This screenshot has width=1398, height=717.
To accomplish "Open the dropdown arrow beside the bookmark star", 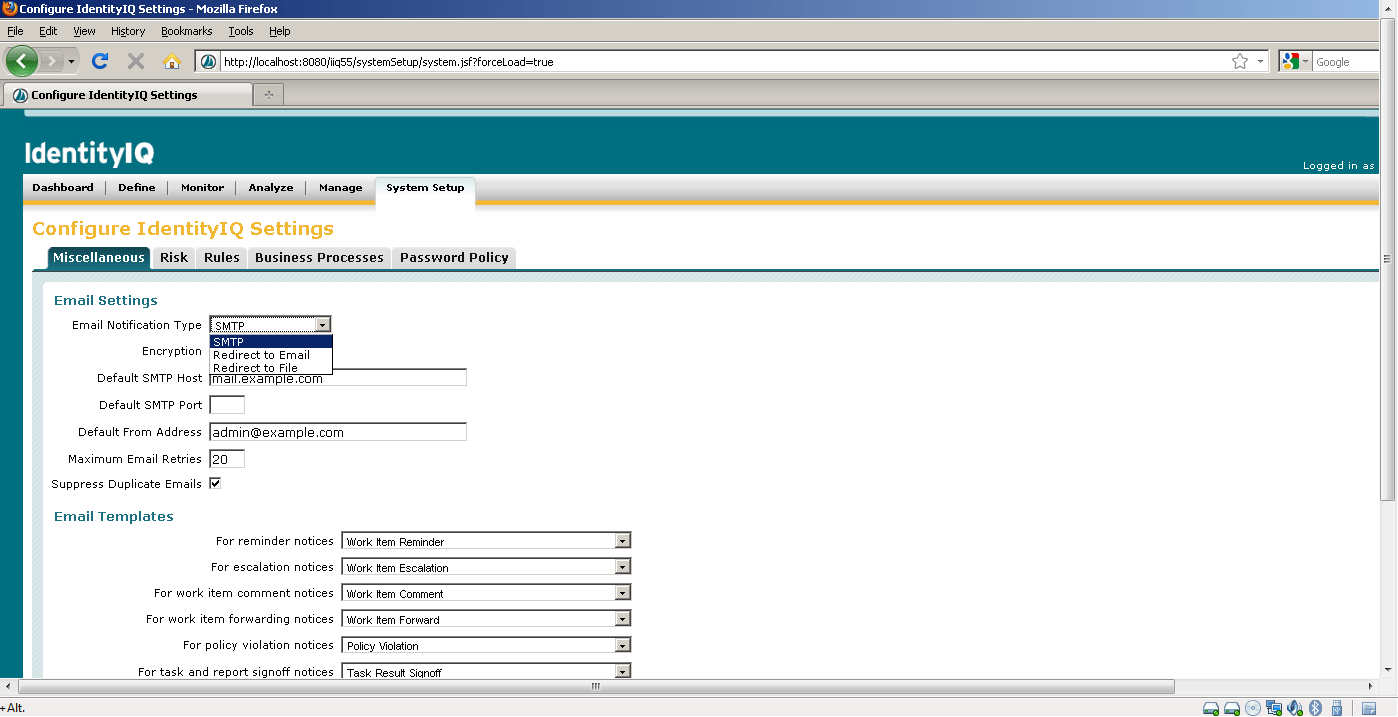I will coord(1260,62).
